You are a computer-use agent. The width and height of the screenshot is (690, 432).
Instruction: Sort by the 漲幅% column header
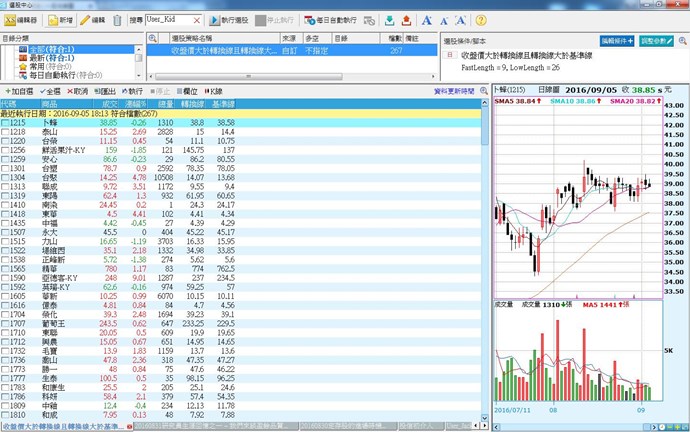click(136, 103)
